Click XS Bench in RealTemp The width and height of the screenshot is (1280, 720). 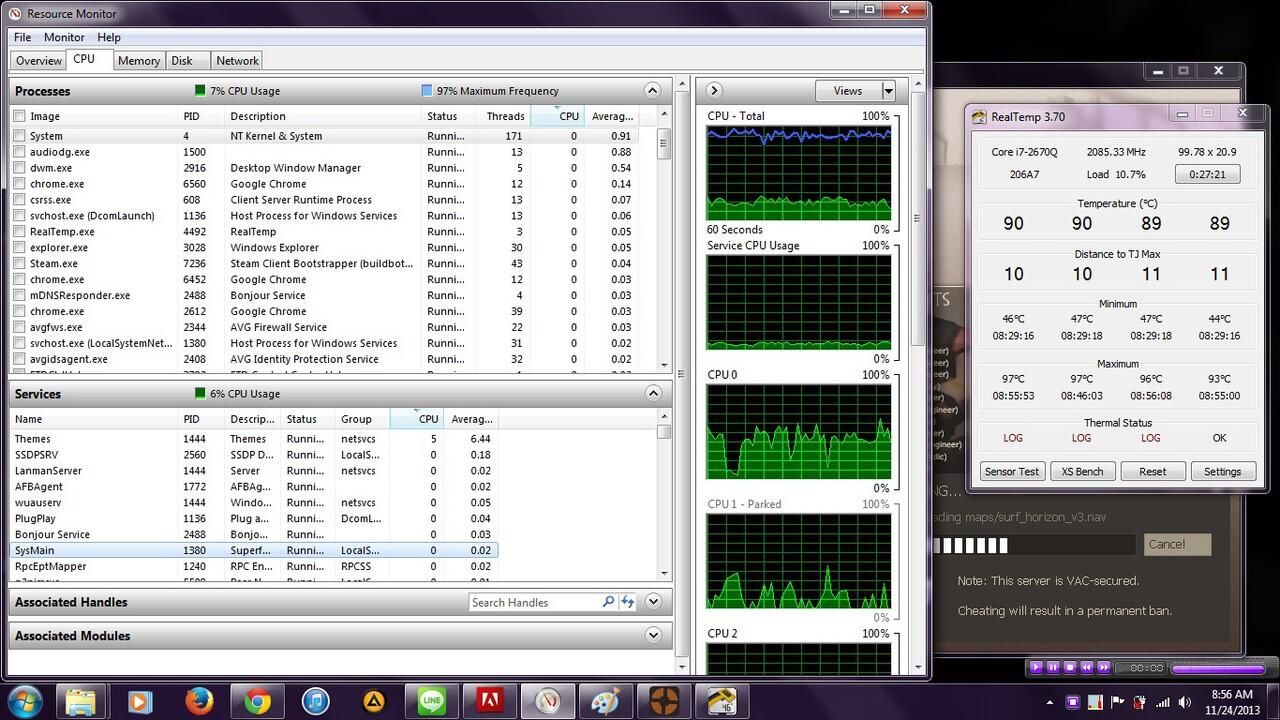[1082, 471]
